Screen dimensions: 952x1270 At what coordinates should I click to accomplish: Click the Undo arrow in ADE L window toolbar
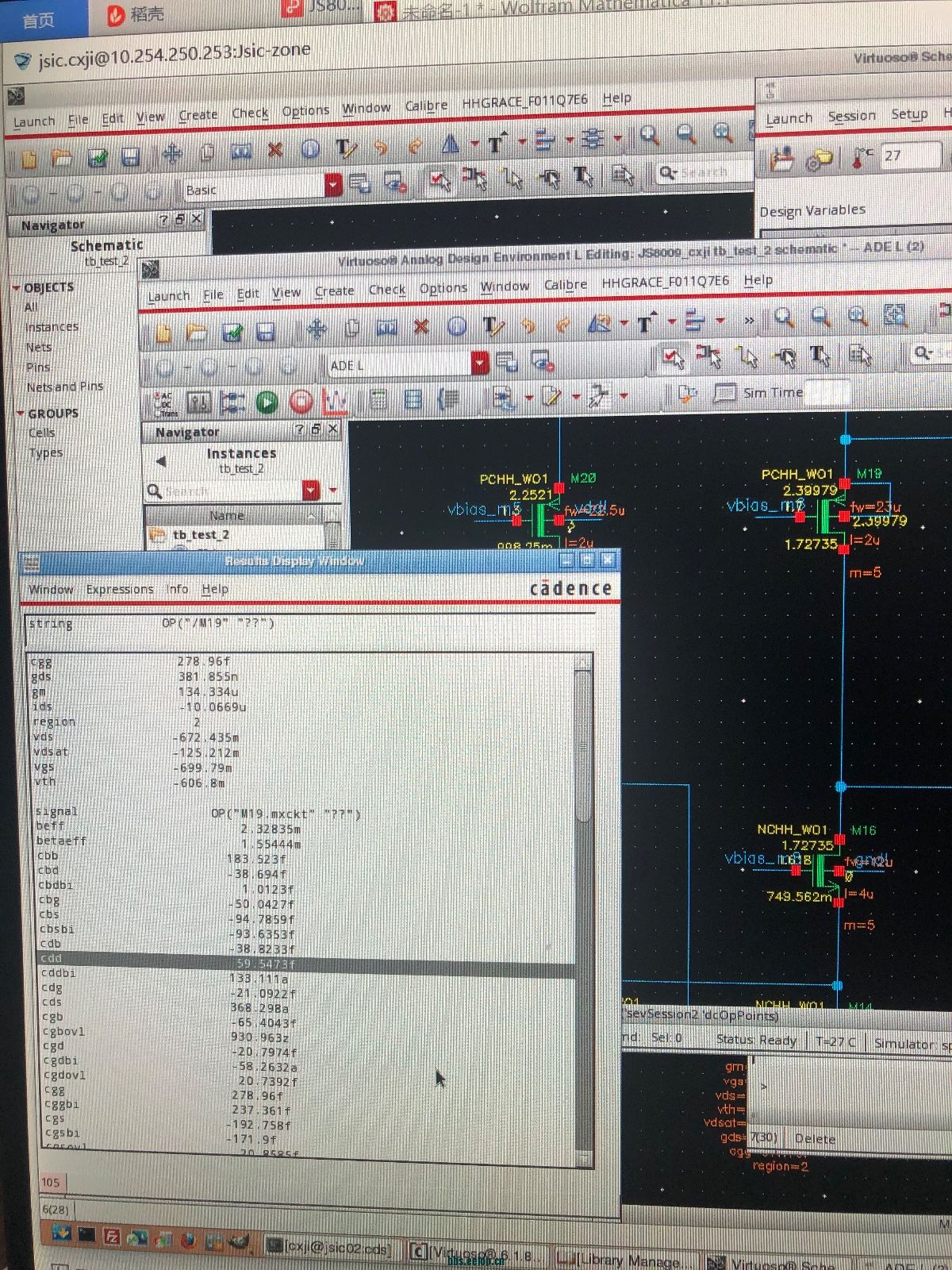528,325
